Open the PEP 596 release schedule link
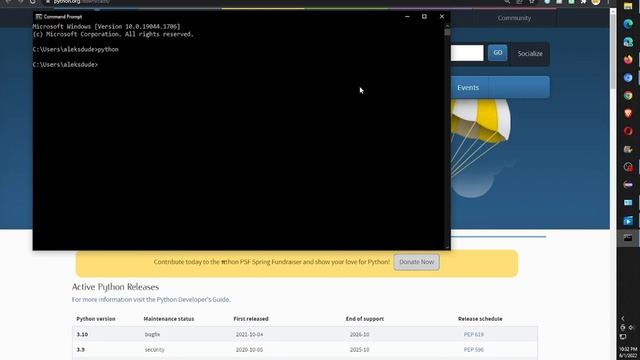 [473, 350]
